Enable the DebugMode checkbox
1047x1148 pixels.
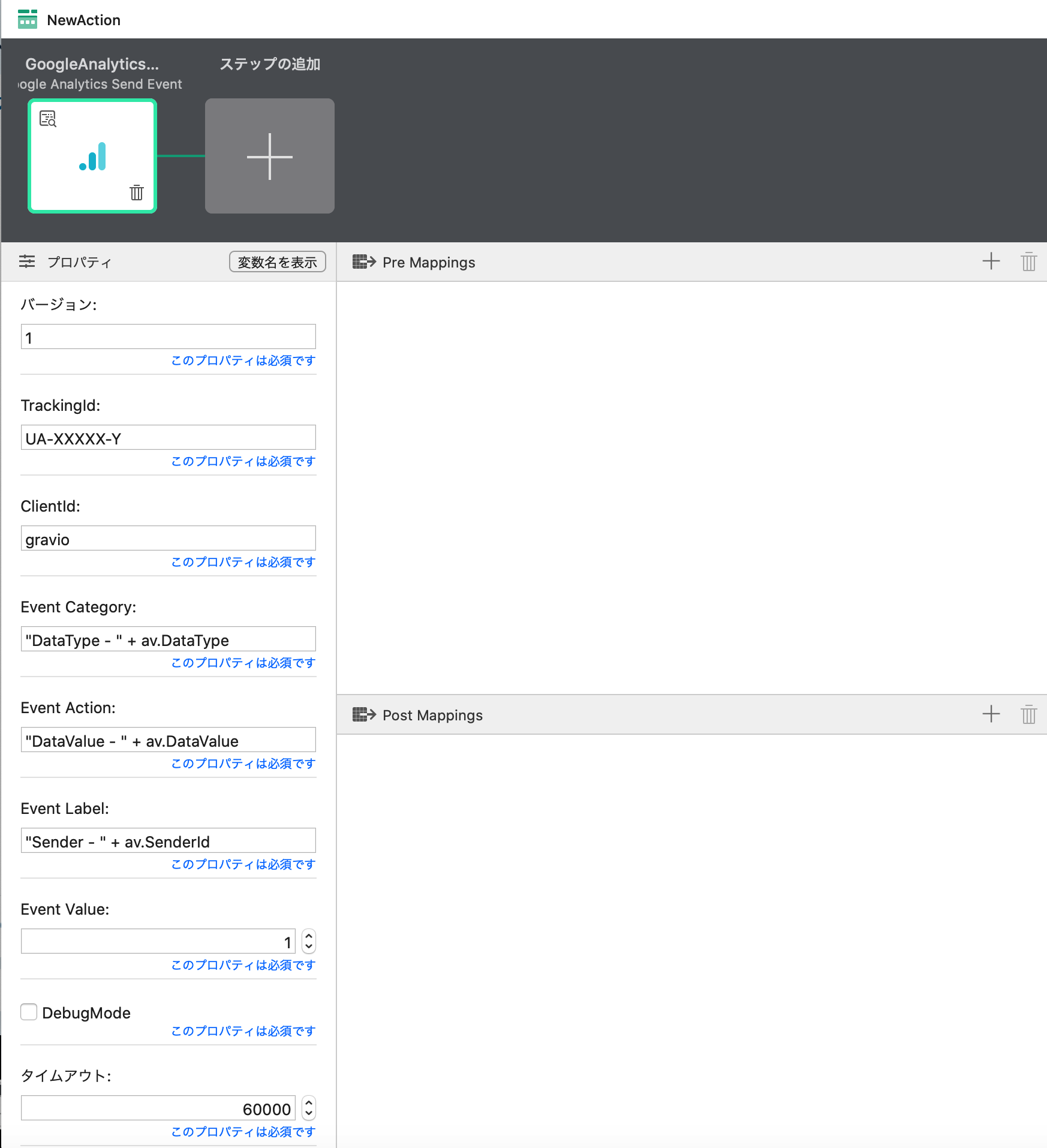(29, 1012)
